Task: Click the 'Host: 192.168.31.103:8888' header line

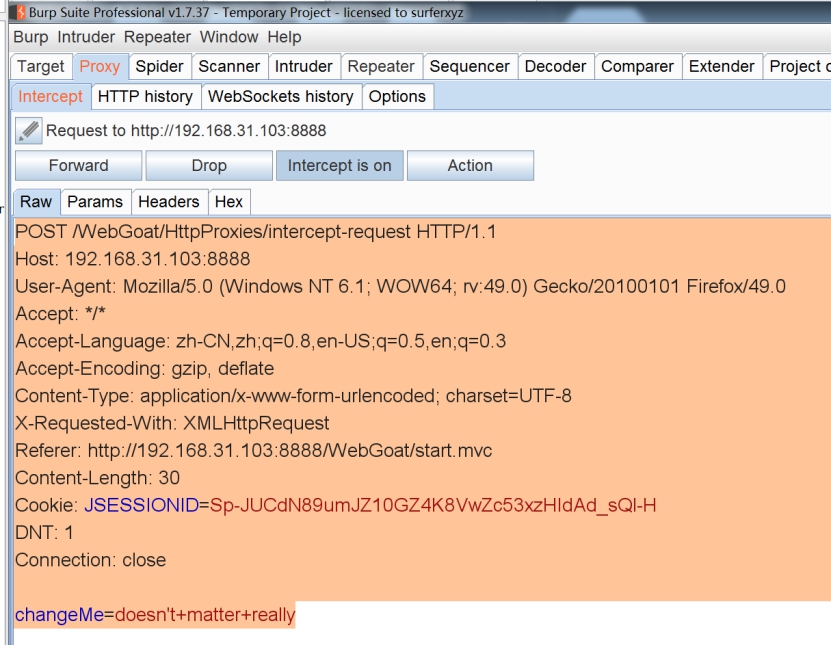Action: (132, 259)
